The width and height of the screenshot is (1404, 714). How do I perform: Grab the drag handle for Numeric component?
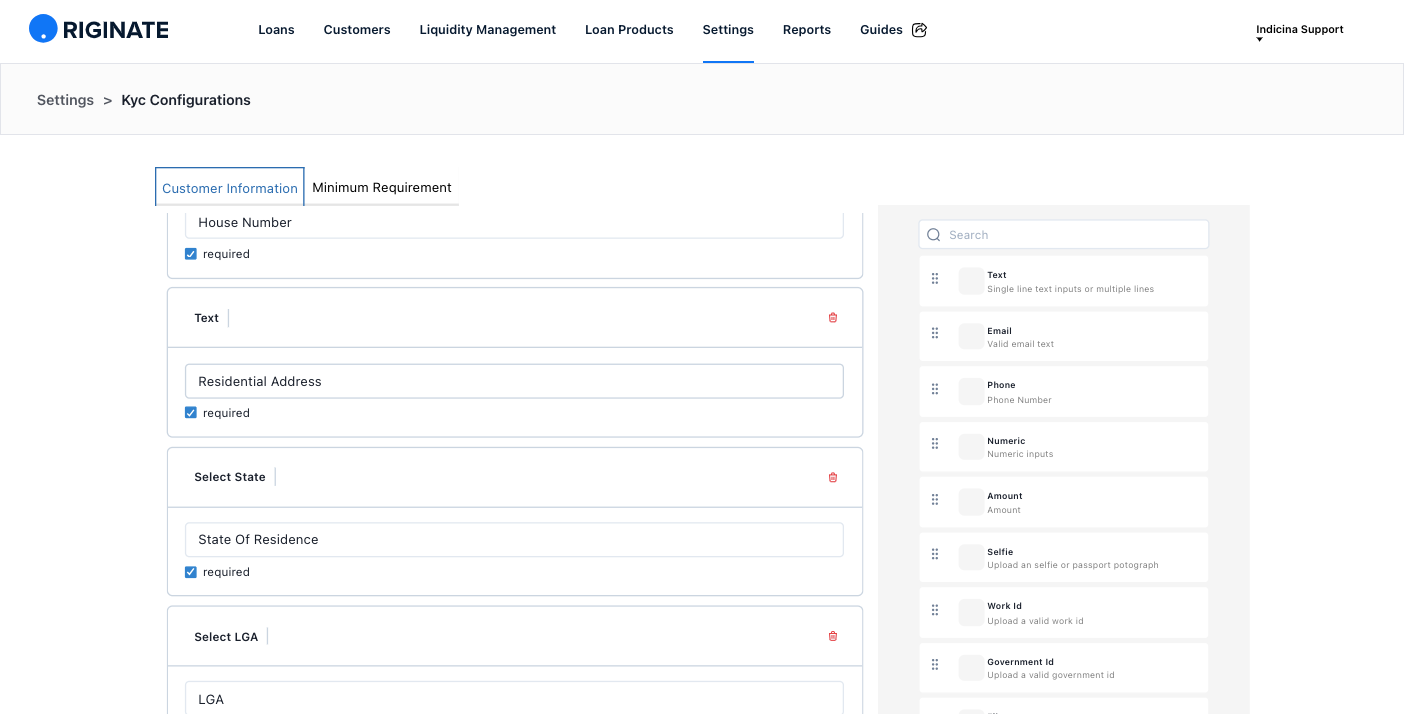(x=935, y=444)
